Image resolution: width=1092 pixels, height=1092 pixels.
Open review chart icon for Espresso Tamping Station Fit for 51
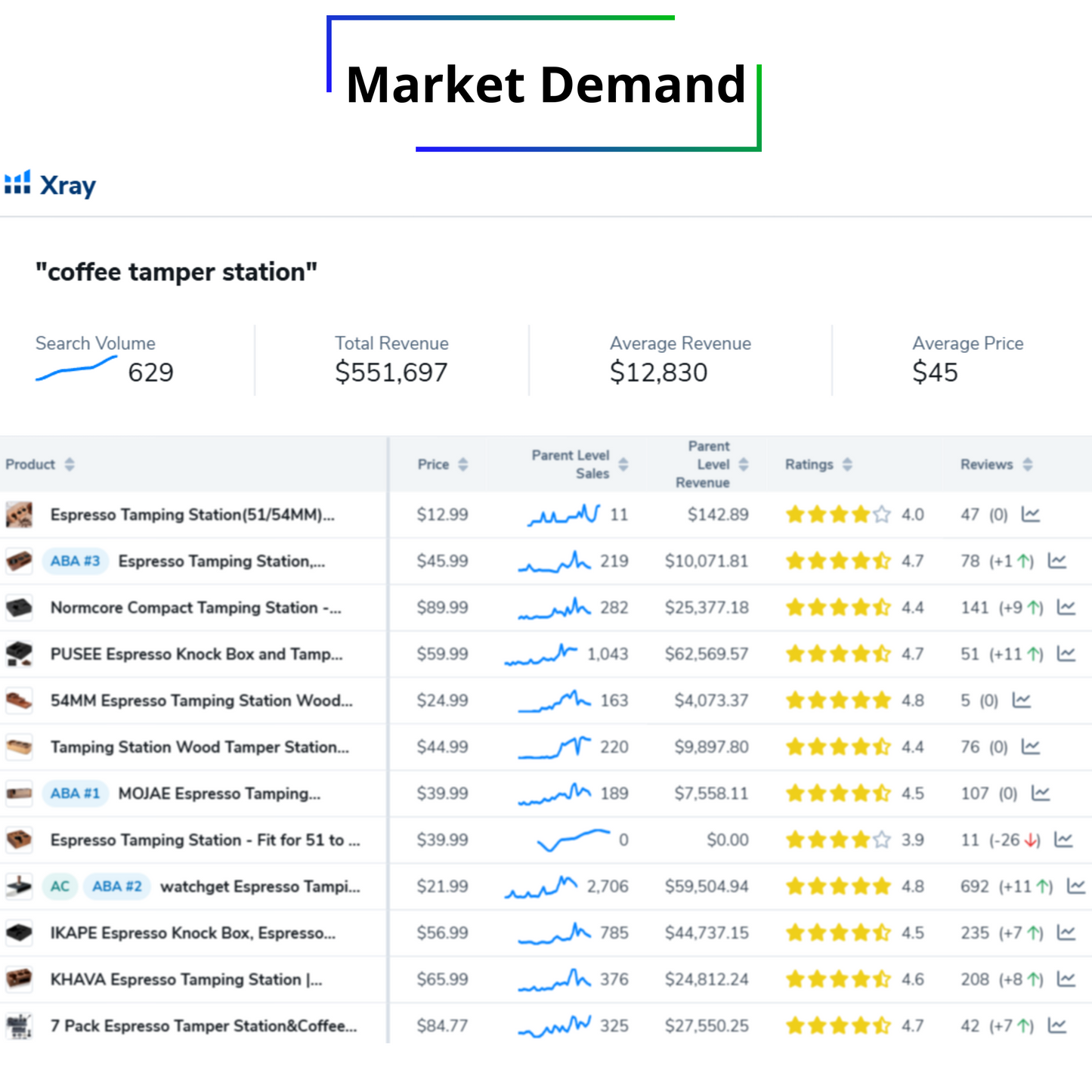[1063, 840]
